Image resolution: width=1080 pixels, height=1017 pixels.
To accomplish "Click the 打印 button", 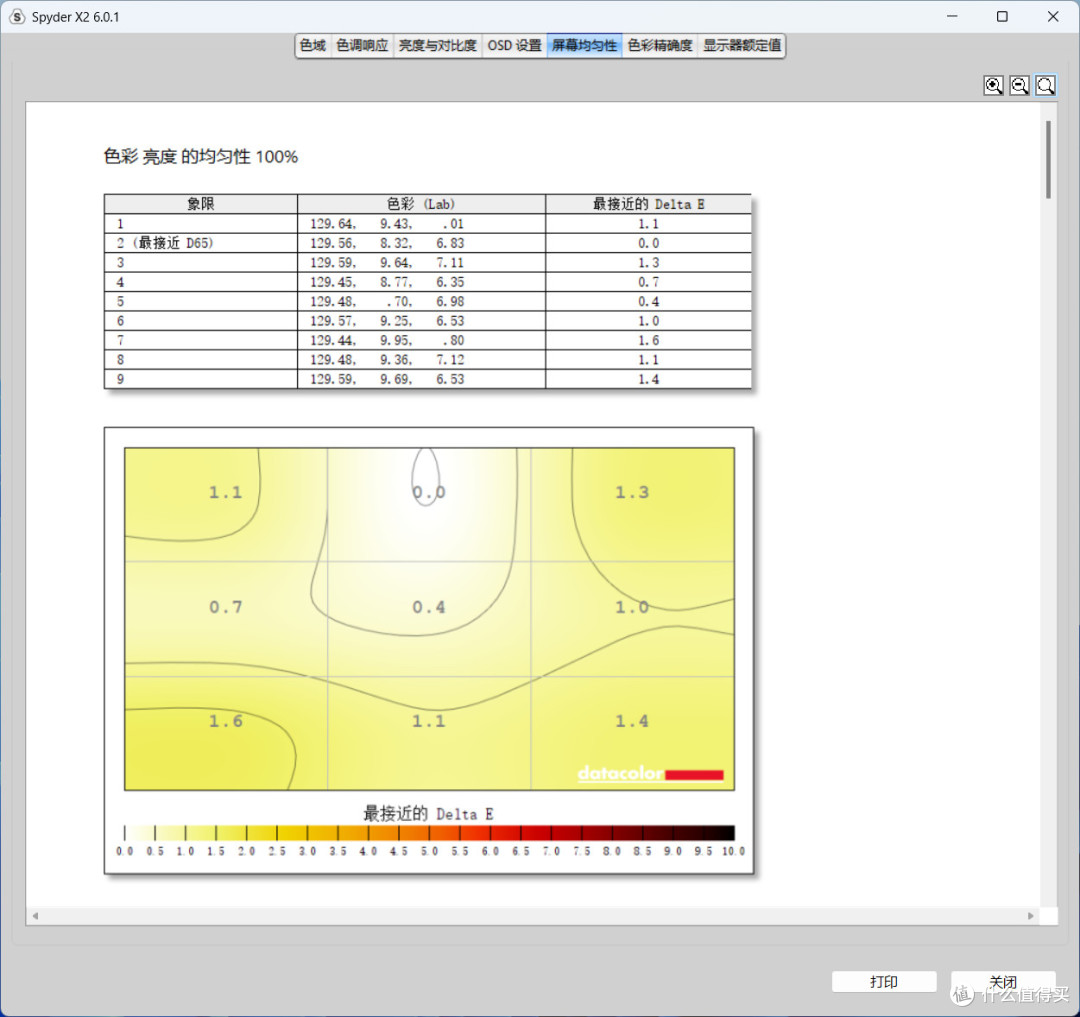I will [884, 981].
